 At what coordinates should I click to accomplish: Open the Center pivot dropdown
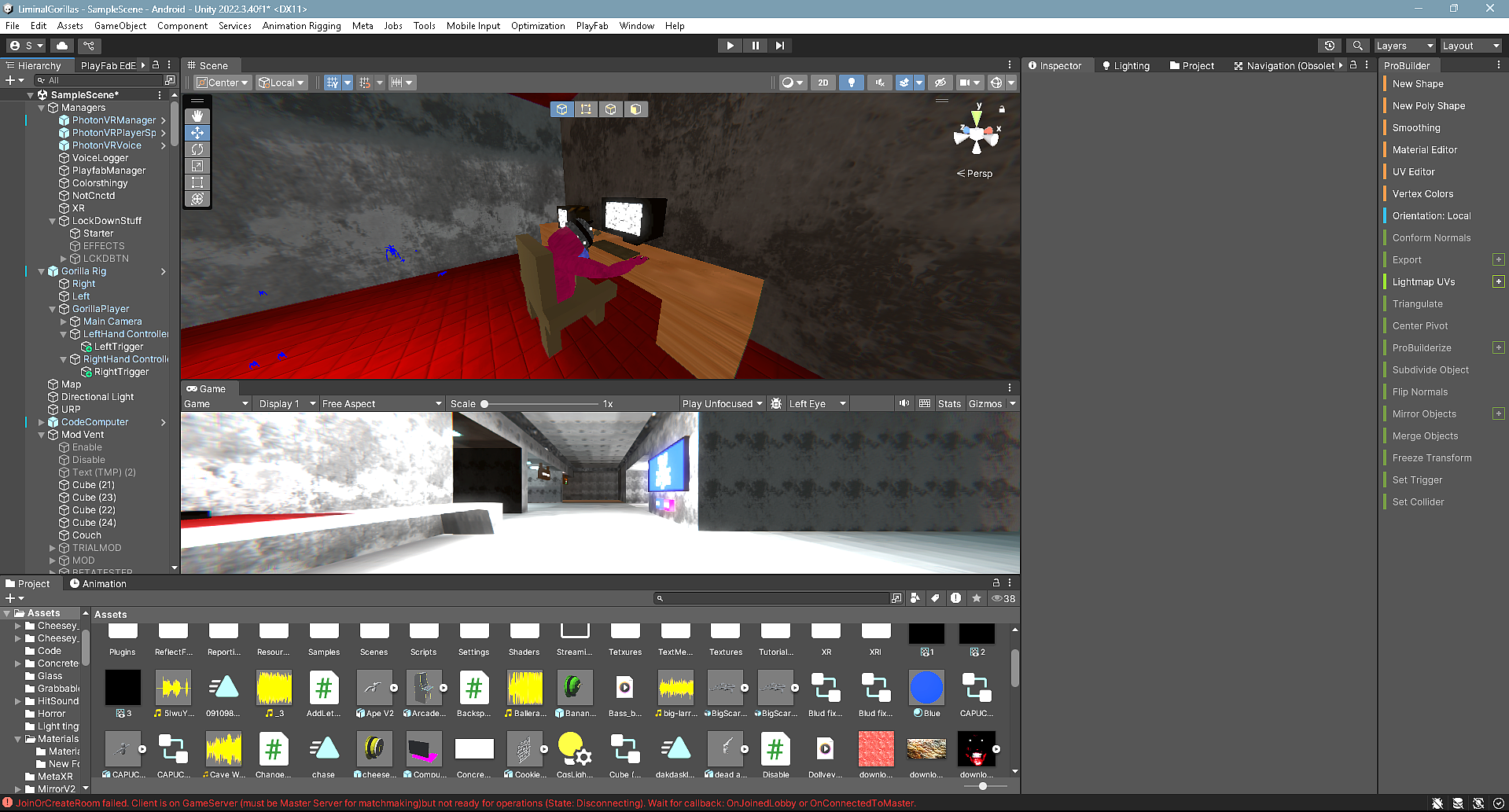pos(223,83)
